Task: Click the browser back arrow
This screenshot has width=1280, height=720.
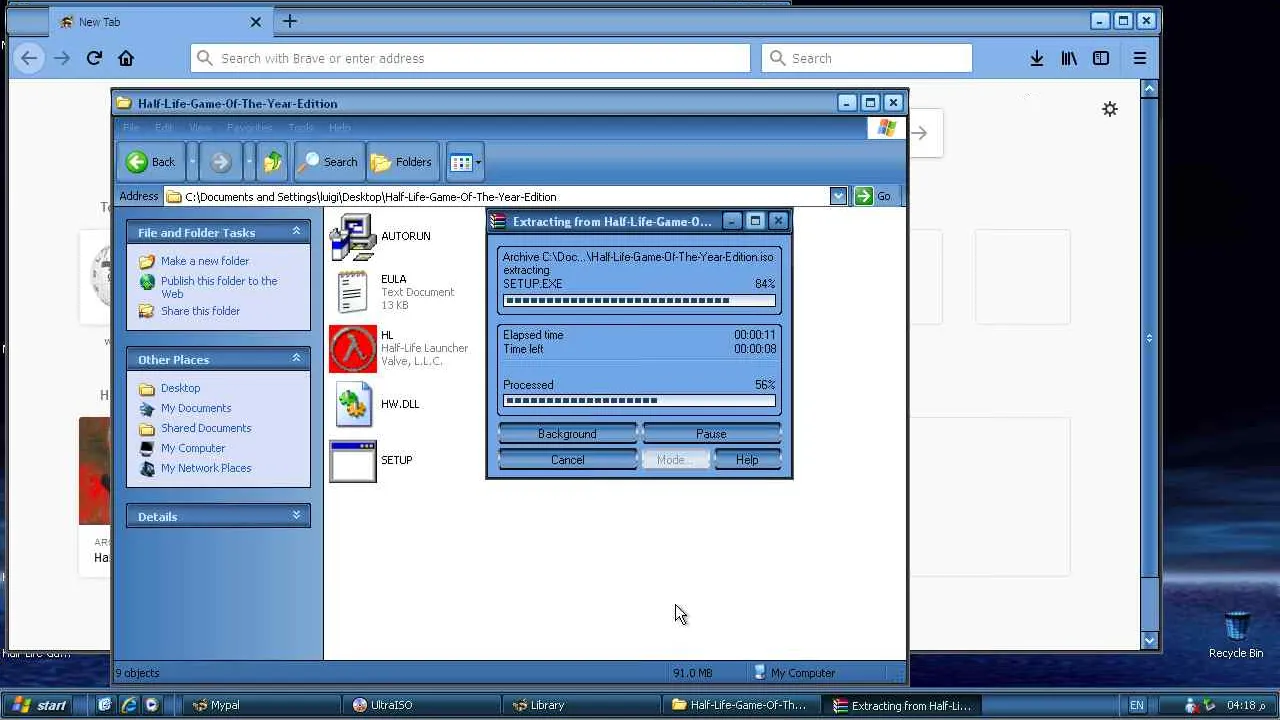Action: pyautogui.click(x=29, y=58)
